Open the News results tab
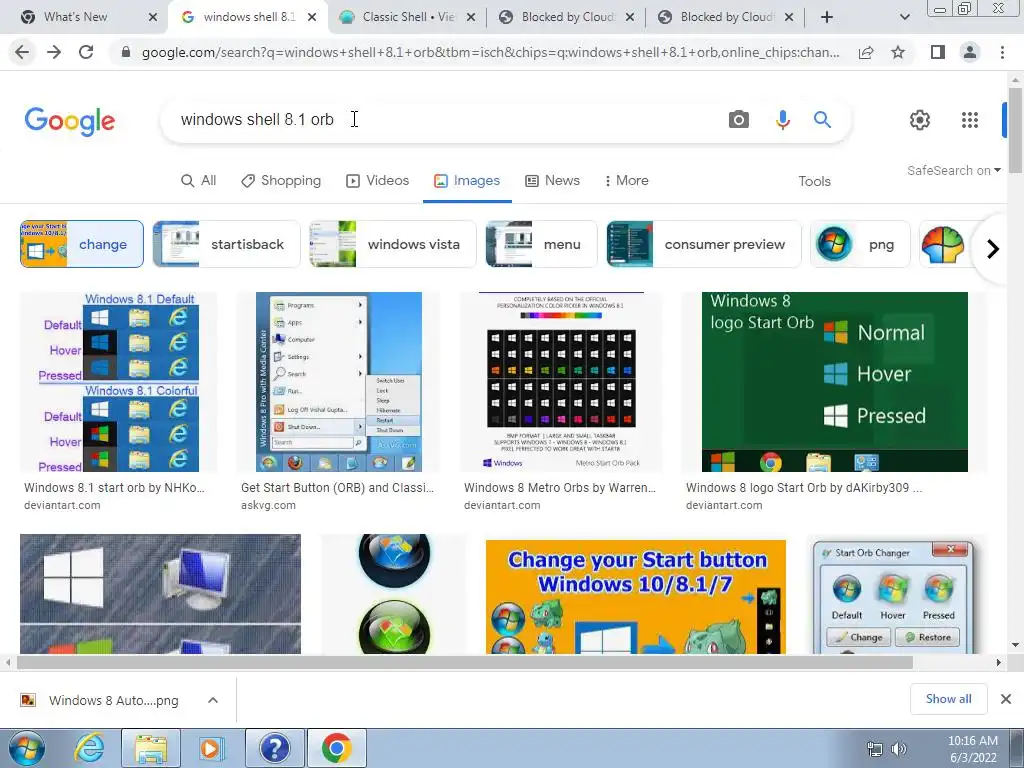Image resolution: width=1024 pixels, height=768 pixels. 552,180
